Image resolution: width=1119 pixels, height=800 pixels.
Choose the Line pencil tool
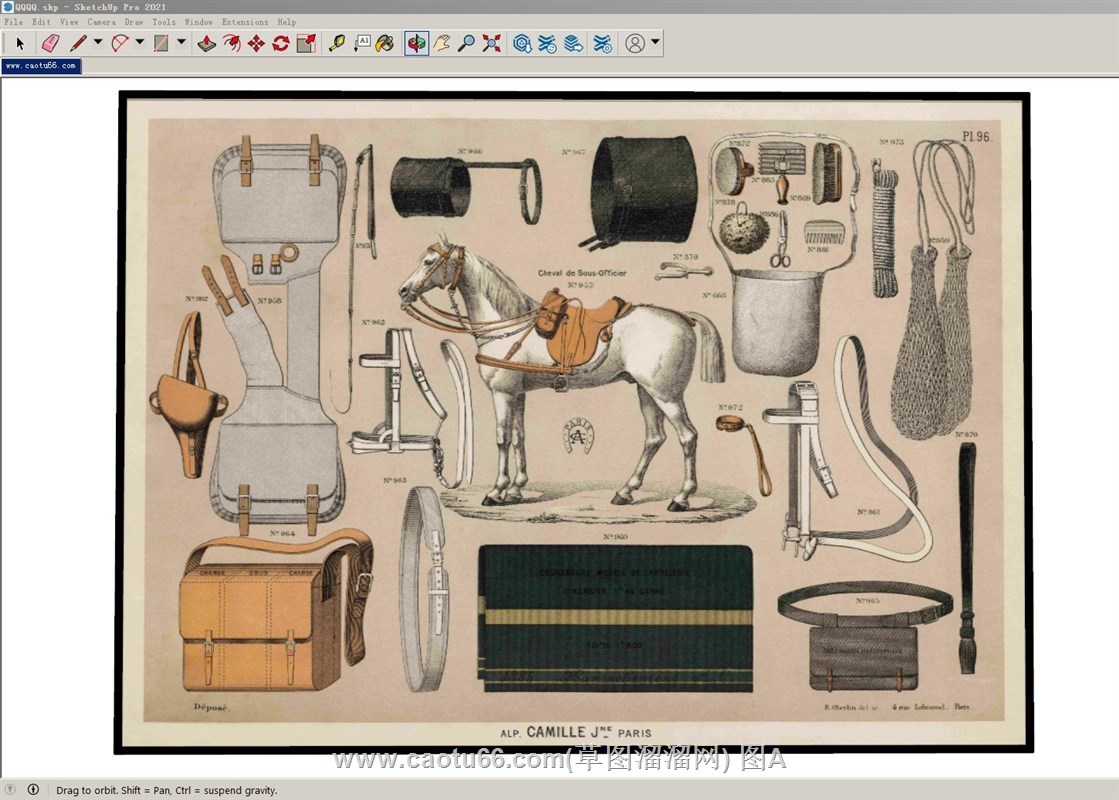pyautogui.click(x=78, y=44)
